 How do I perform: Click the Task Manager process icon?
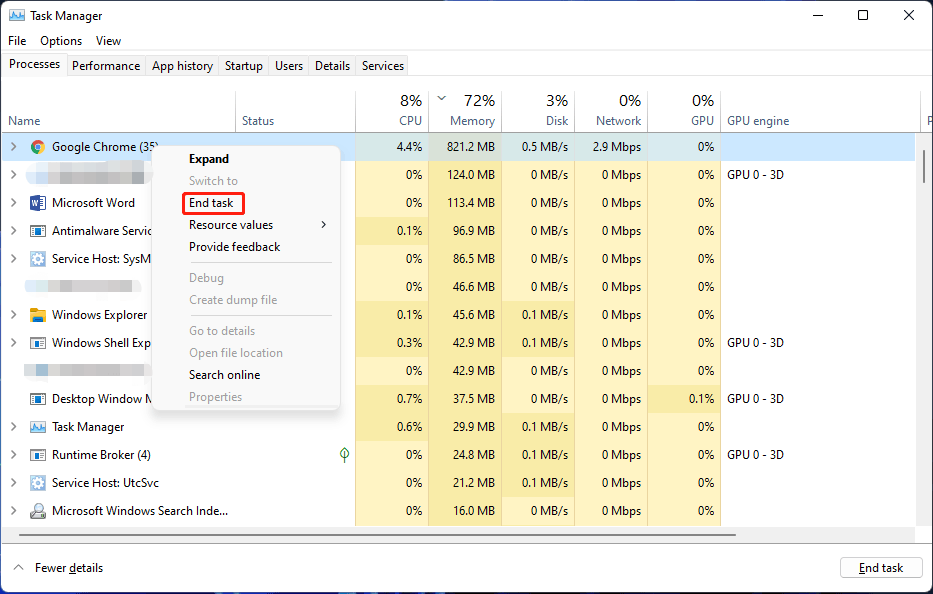[x=37, y=427]
